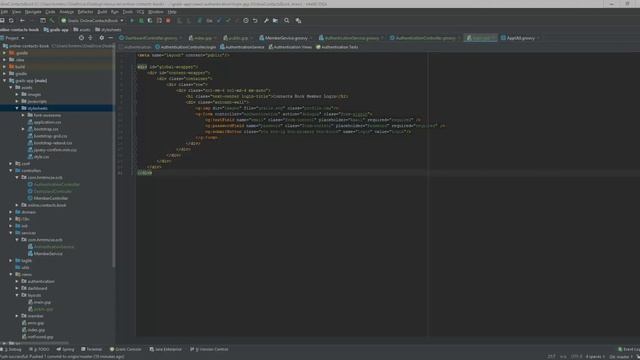
Task: Open the Java Enterprise tool window
Action: click(165, 349)
